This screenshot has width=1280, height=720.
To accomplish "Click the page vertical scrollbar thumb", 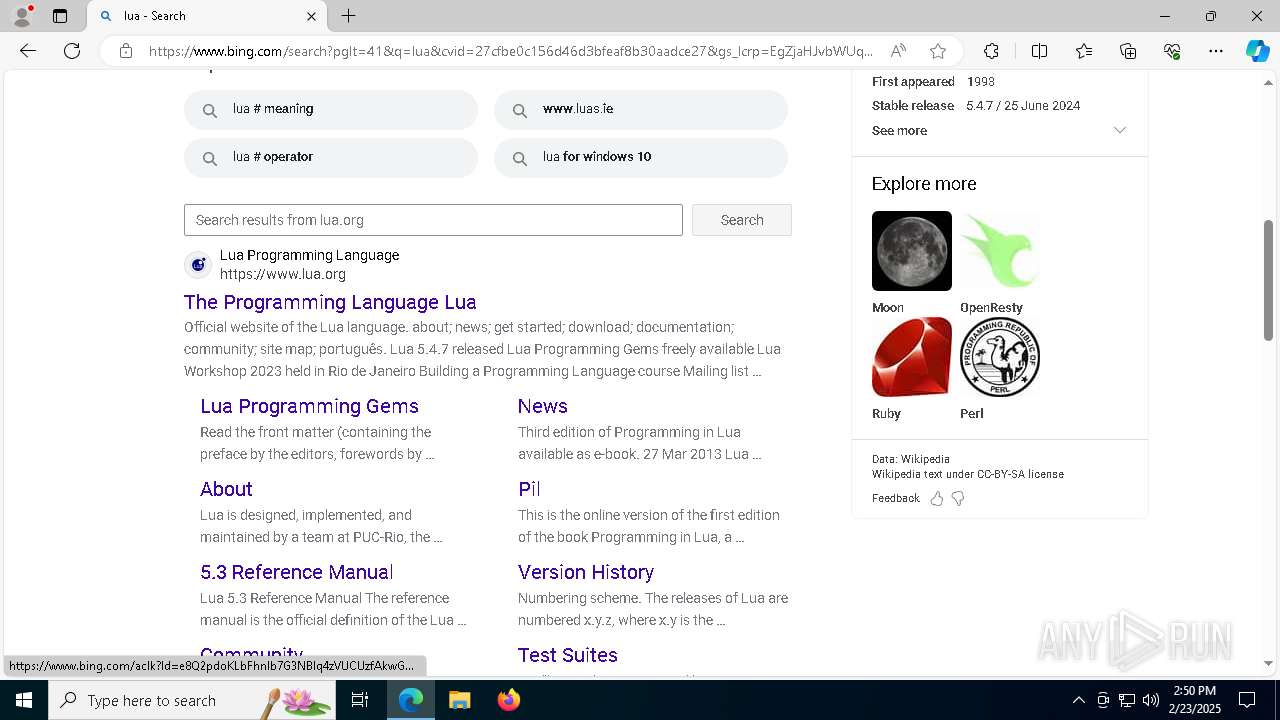I will [x=1269, y=280].
